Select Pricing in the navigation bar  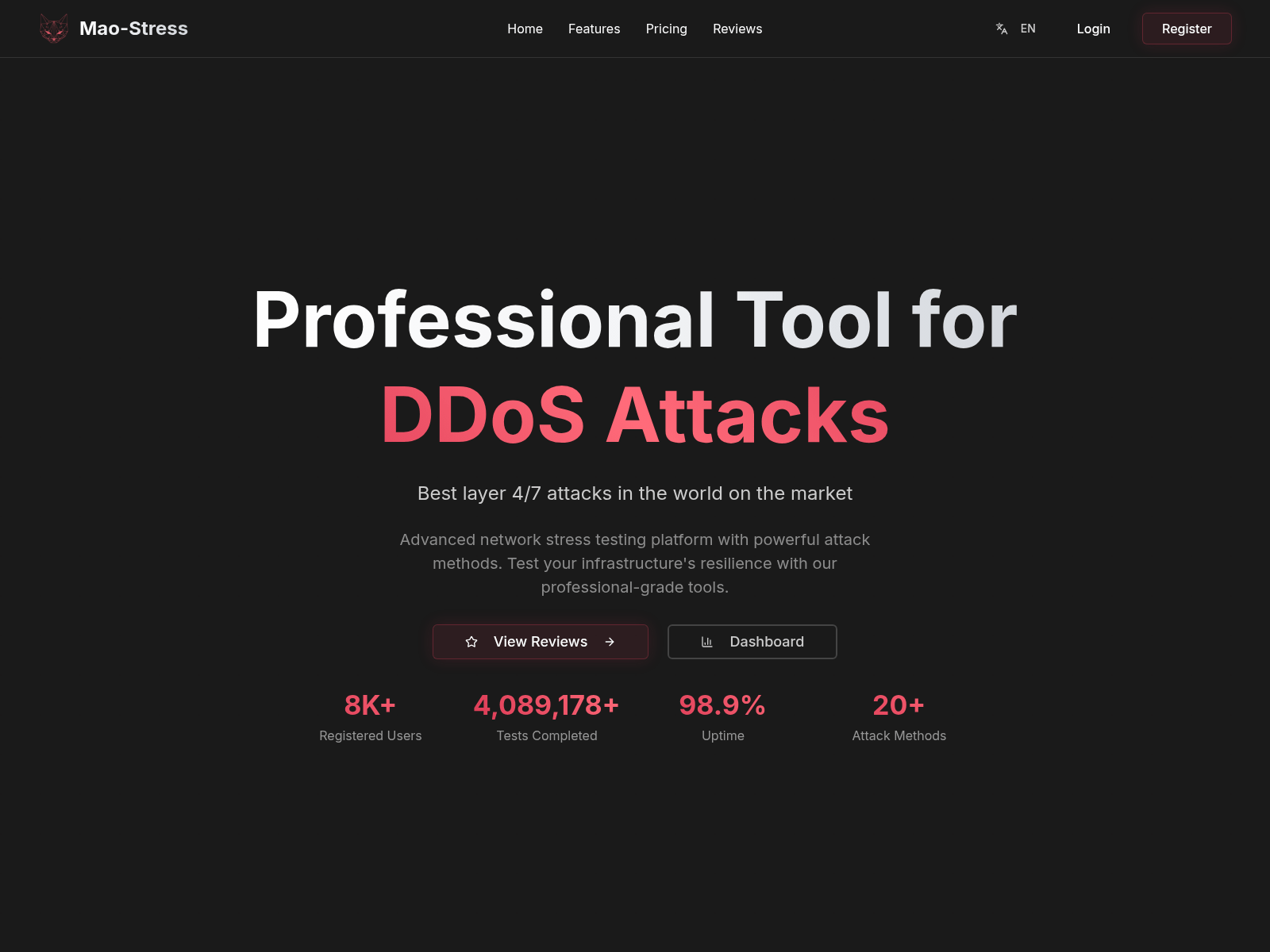[x=666, y=29]
